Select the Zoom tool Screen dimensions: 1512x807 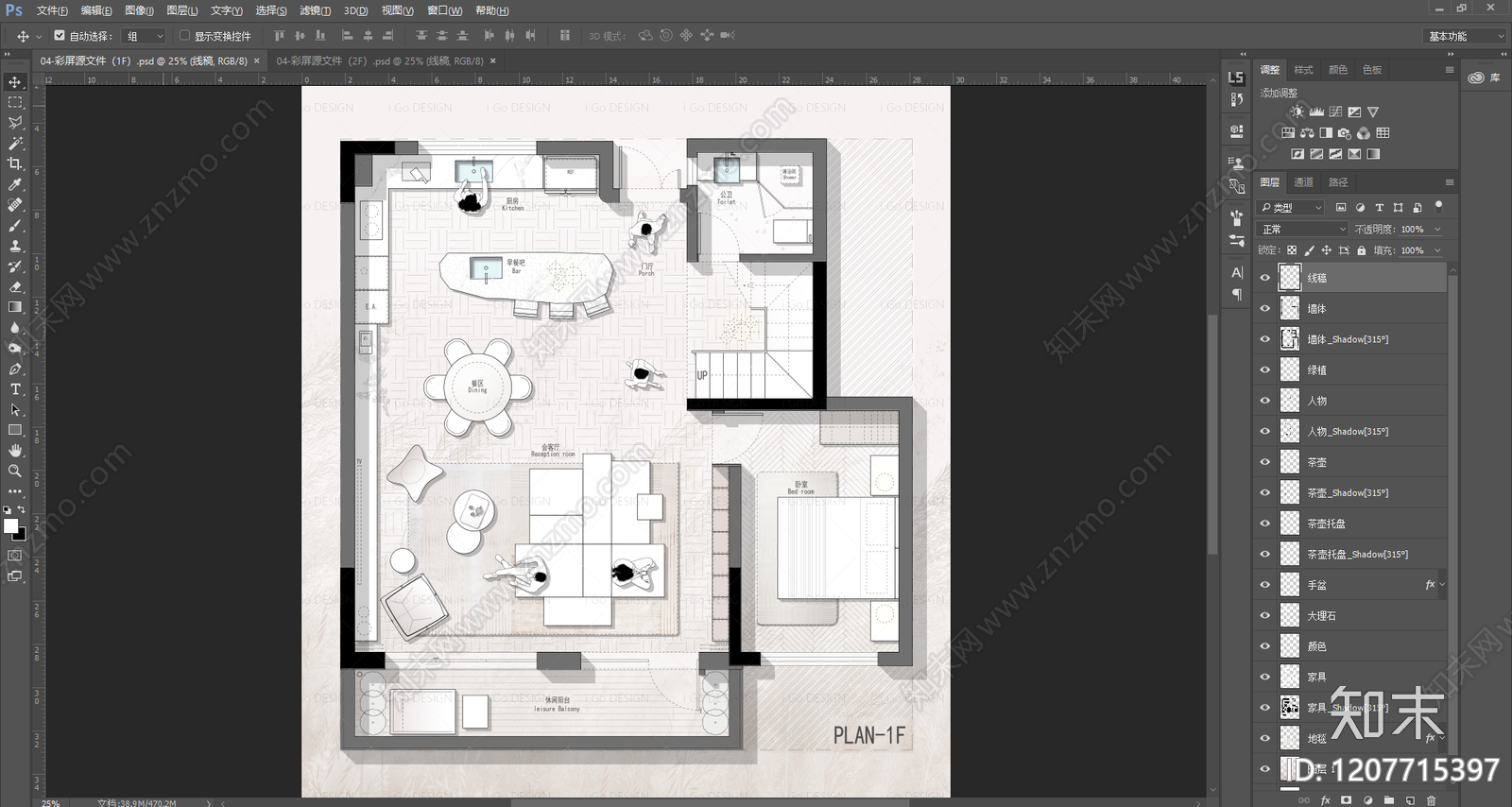pyautogui.click(x=15, y=471)
